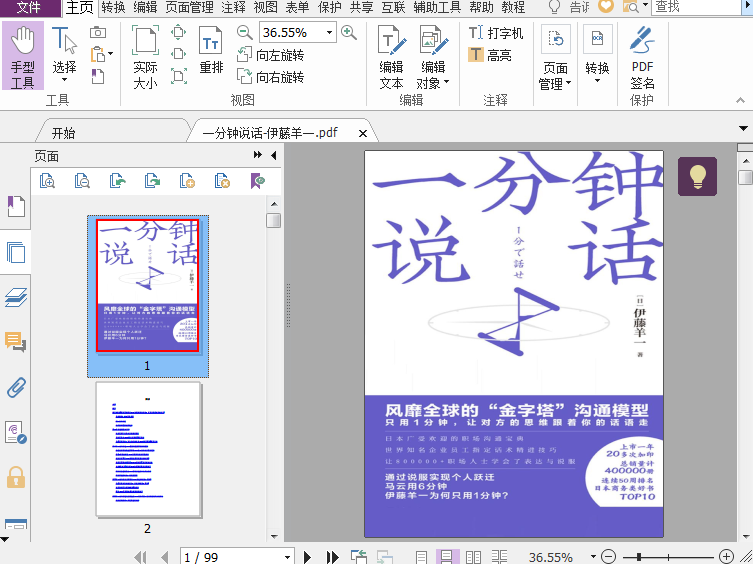The height and width of the screenshot is (564, 753).
Task: Expand pages panel with double arrow
Action: click(258, 155)
